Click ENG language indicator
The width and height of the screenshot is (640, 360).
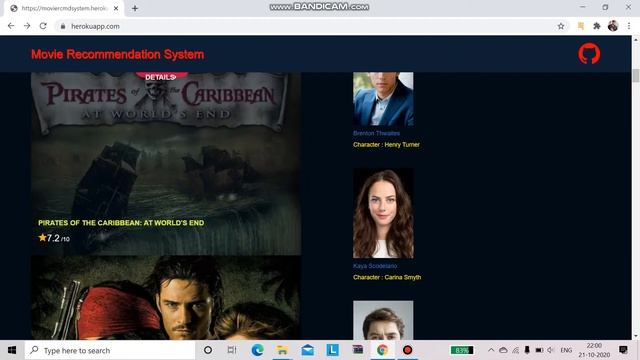(x=566, y=350)
